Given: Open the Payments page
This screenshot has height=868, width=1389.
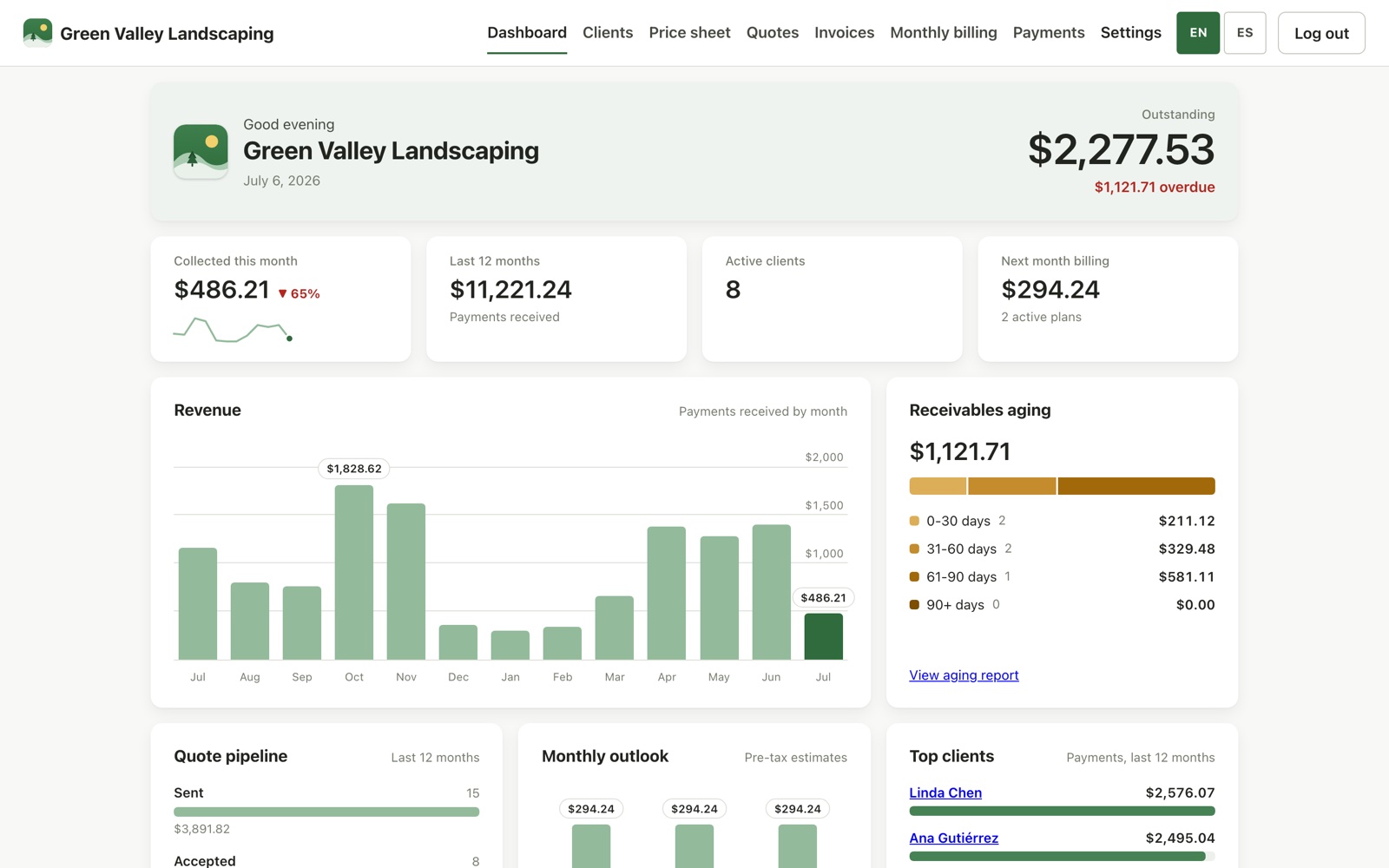Looking at the screenshot, I should (x=1049, y=32).
